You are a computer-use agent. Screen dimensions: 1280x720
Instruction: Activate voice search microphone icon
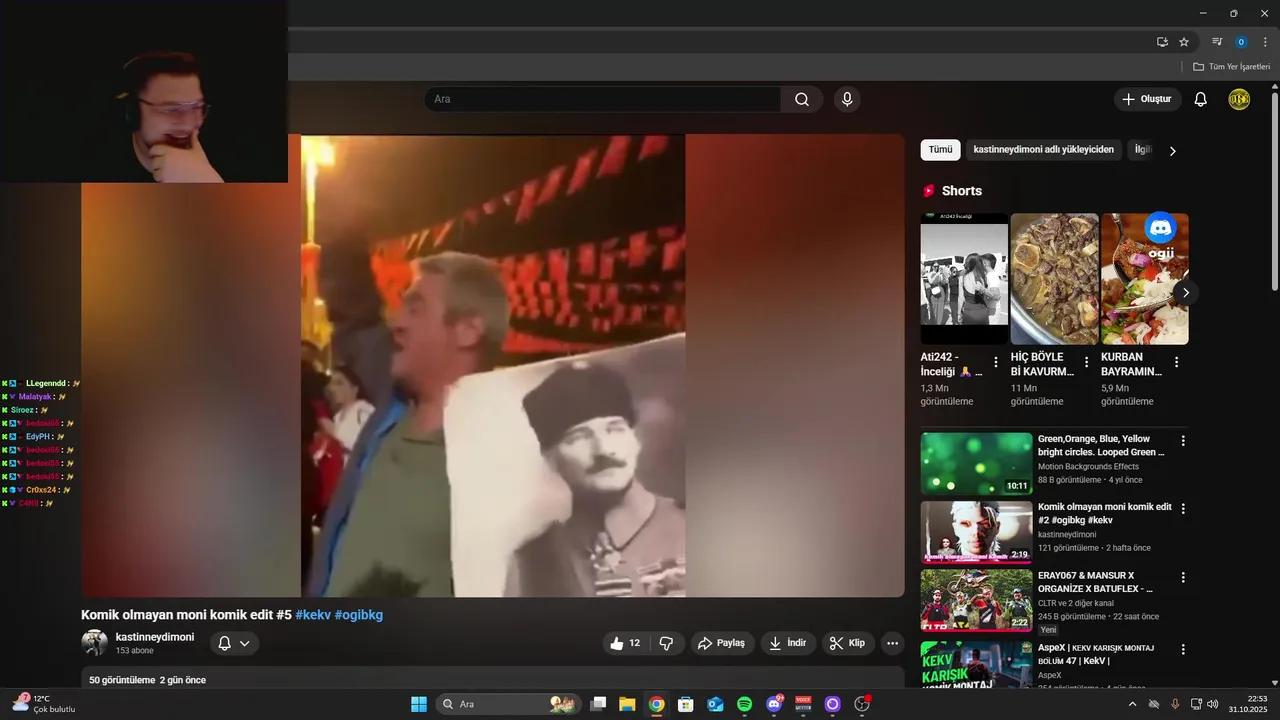(x=847, y=99)
